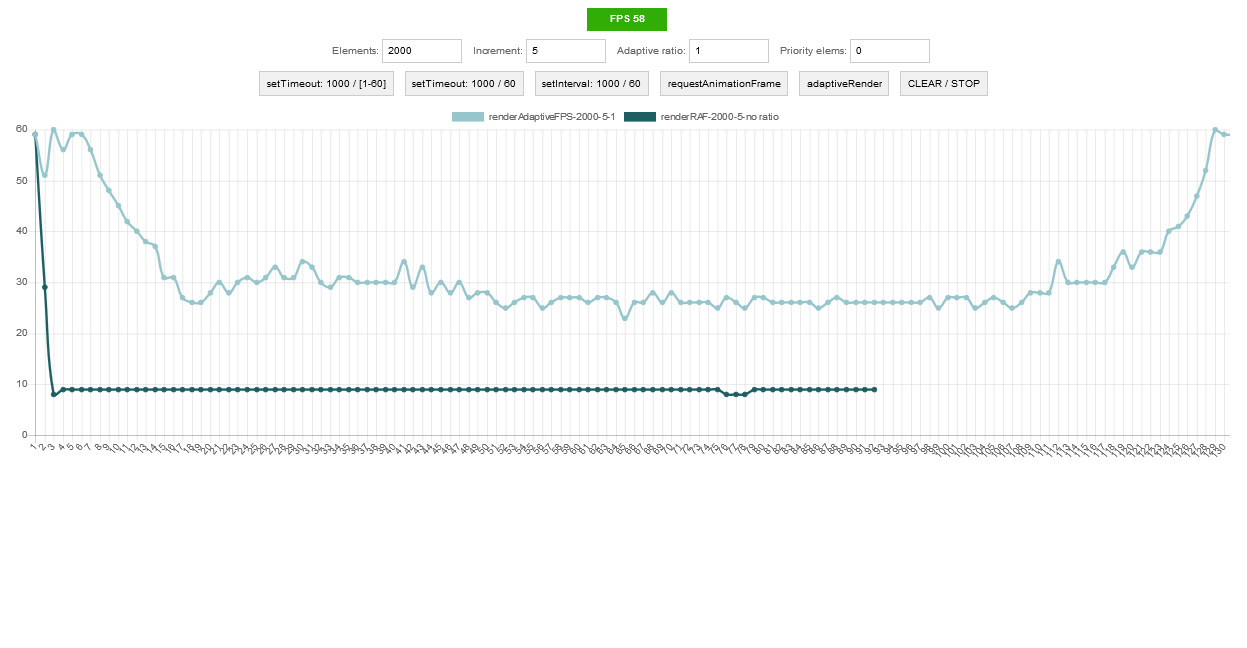Click the y-axis label 50
1247x648 pixels.
[x=21, y=180]
